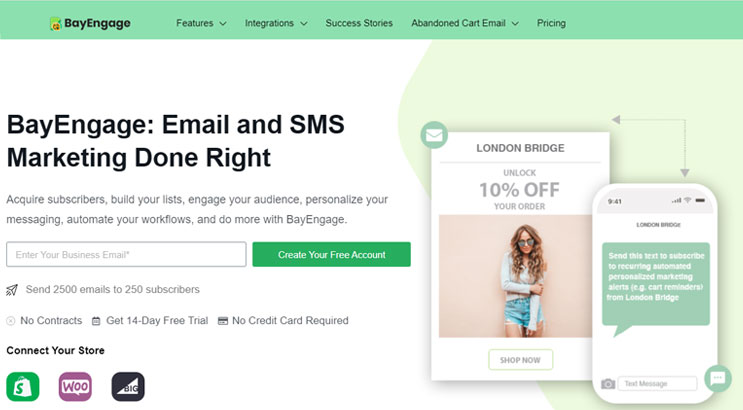743x410 pixels.
Task: Open the live chat bubble widget
Action: (718, 378)
